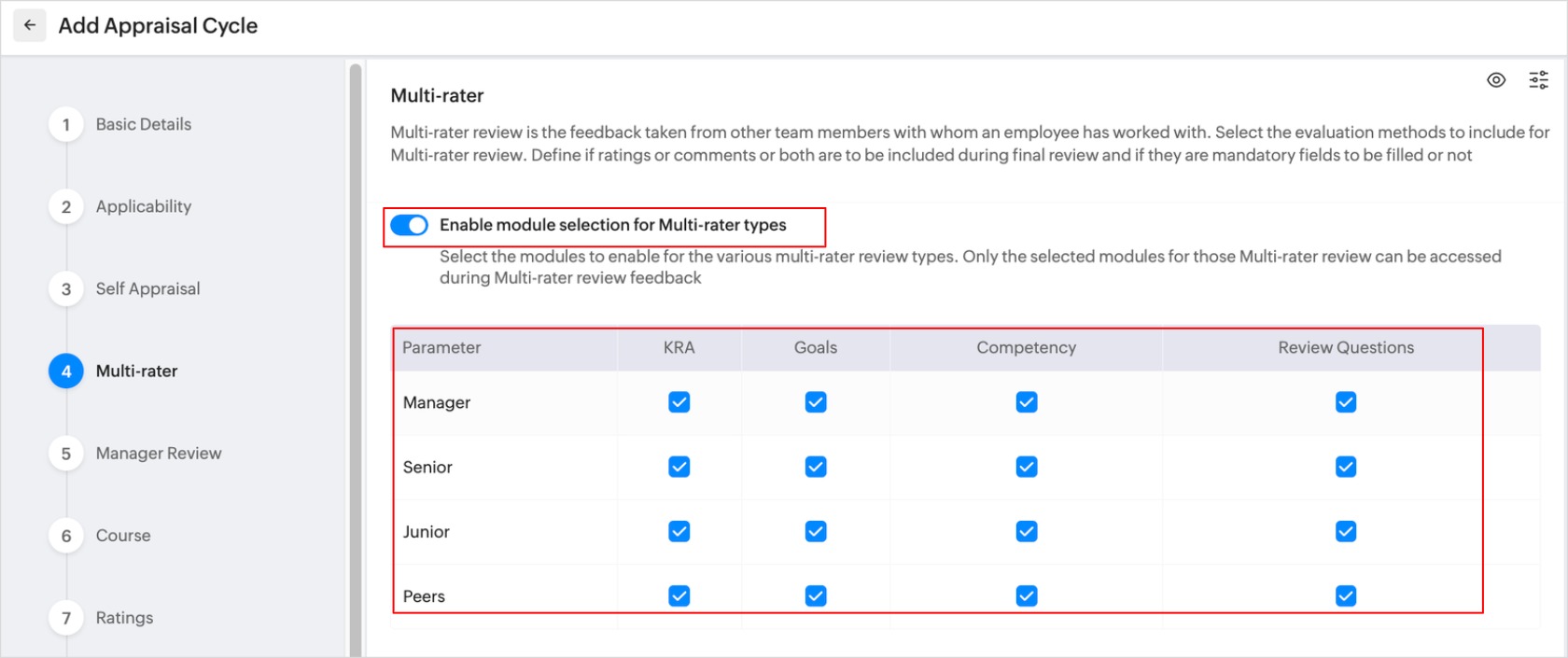Uncheck Goals for Senior

point(816,467)
